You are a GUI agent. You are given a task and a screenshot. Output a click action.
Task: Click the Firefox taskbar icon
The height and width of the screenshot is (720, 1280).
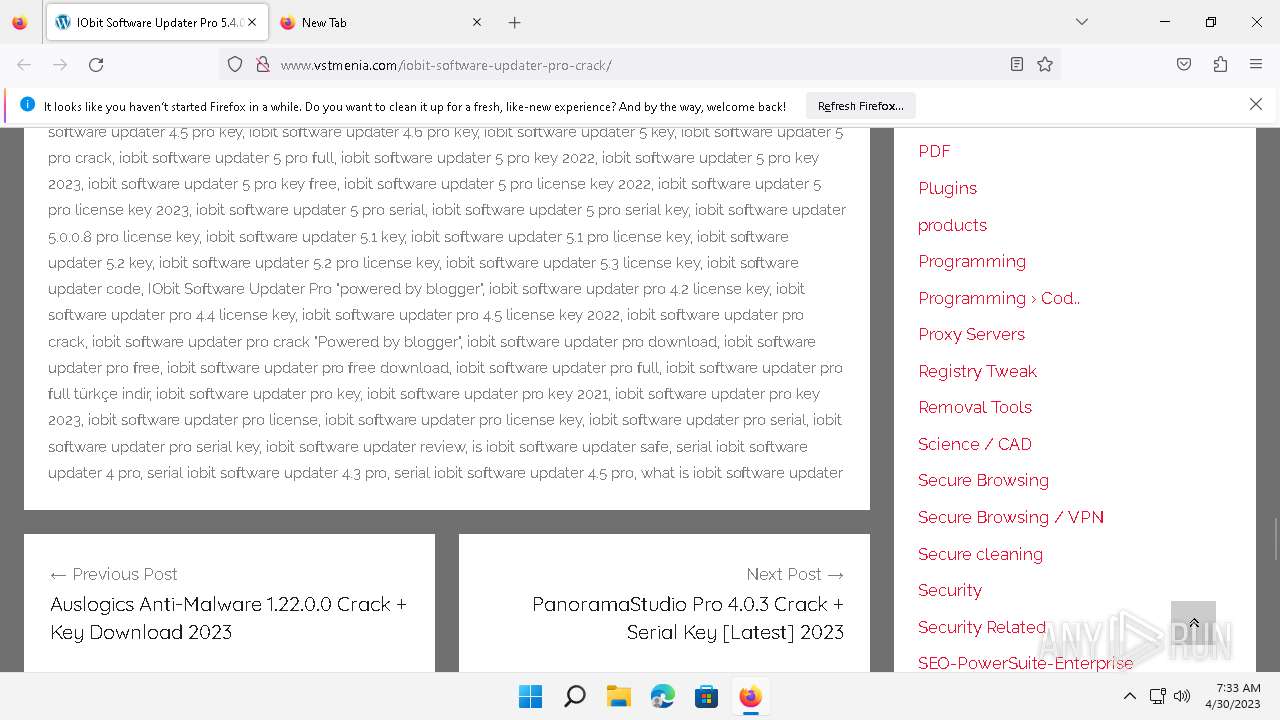pyautogui.click(x=750, y=697)
